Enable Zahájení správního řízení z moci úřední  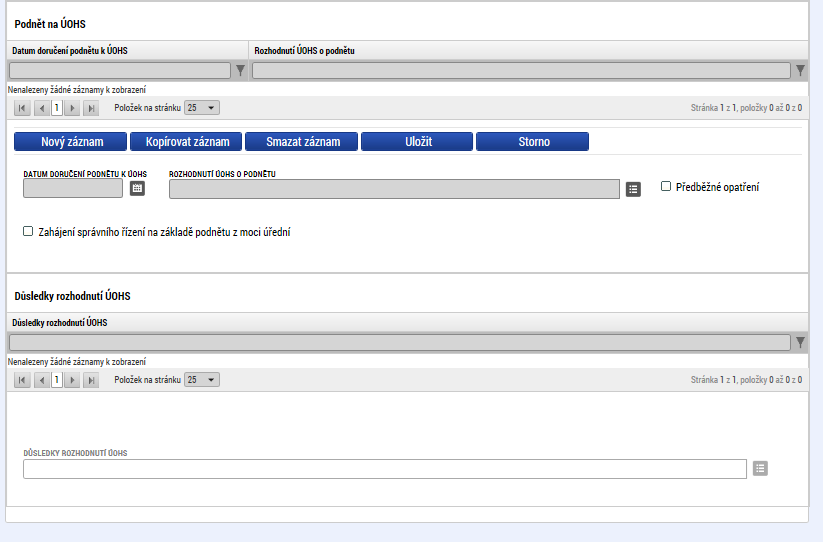28,231
